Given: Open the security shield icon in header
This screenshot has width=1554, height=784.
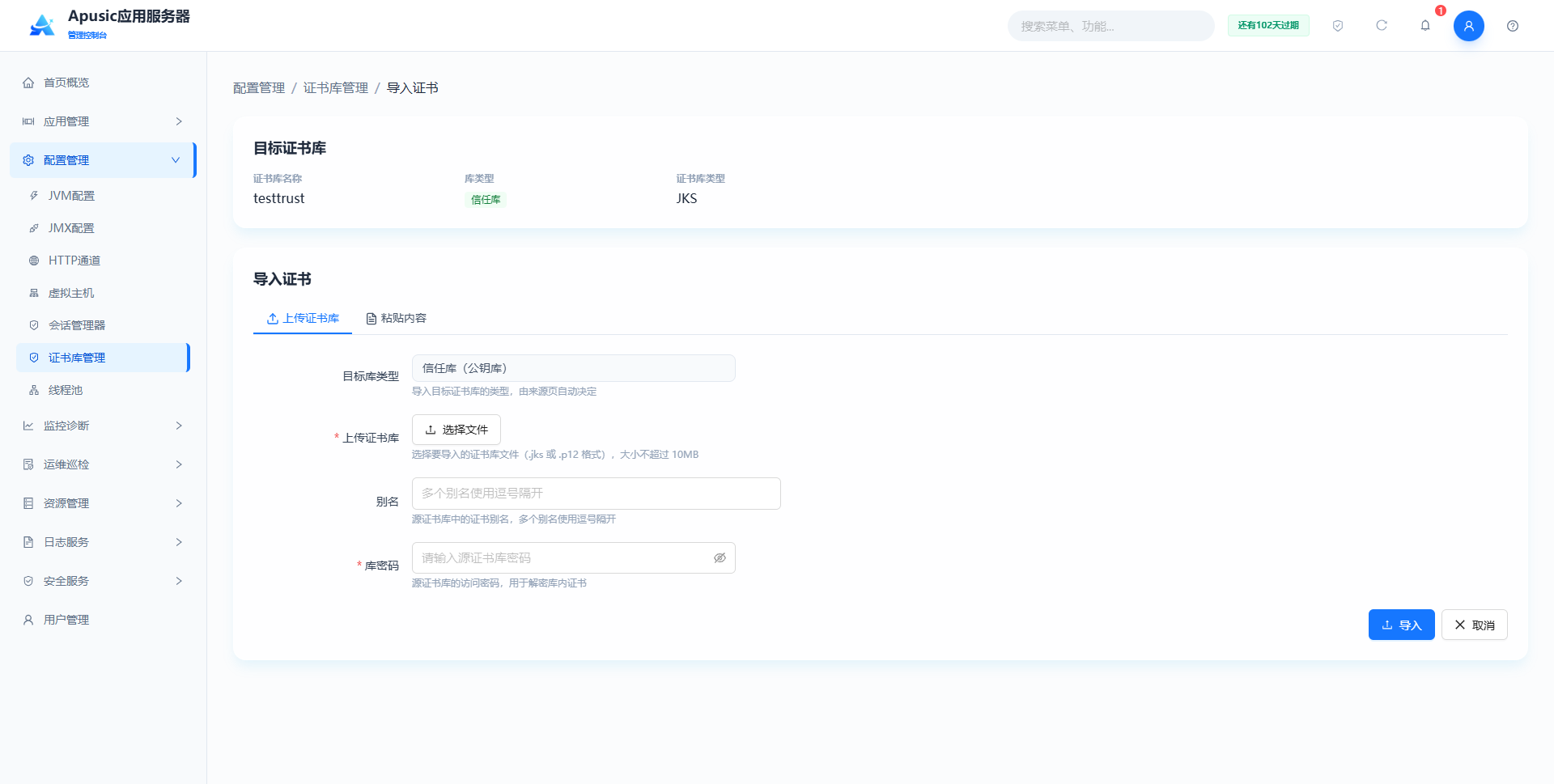Looking at the screenshot, I should [x=1338, y=26].
